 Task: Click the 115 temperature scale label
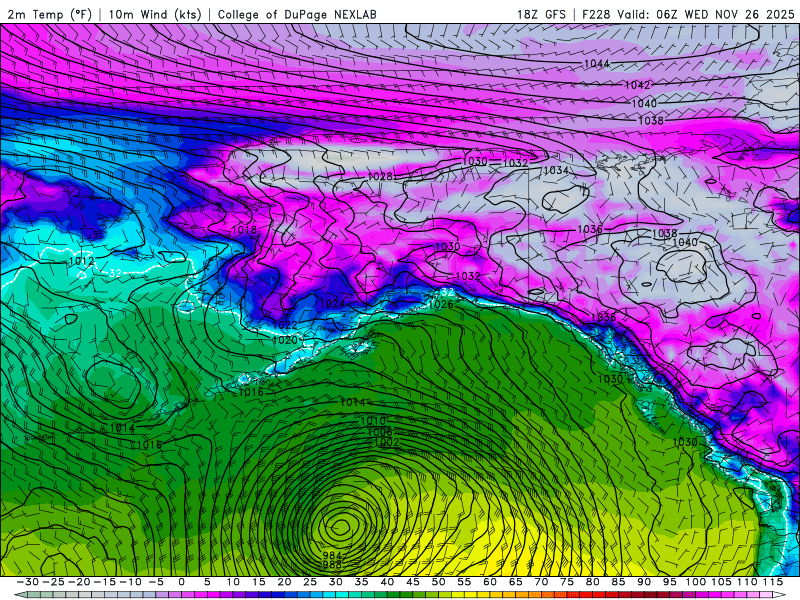point(773,582)
